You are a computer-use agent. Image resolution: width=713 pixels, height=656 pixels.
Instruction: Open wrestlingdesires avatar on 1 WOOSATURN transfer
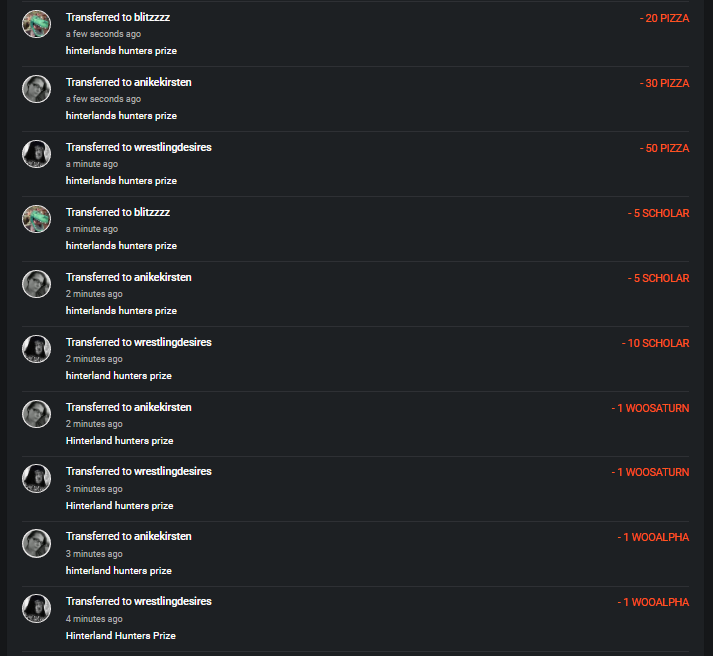tap(36, 479)
